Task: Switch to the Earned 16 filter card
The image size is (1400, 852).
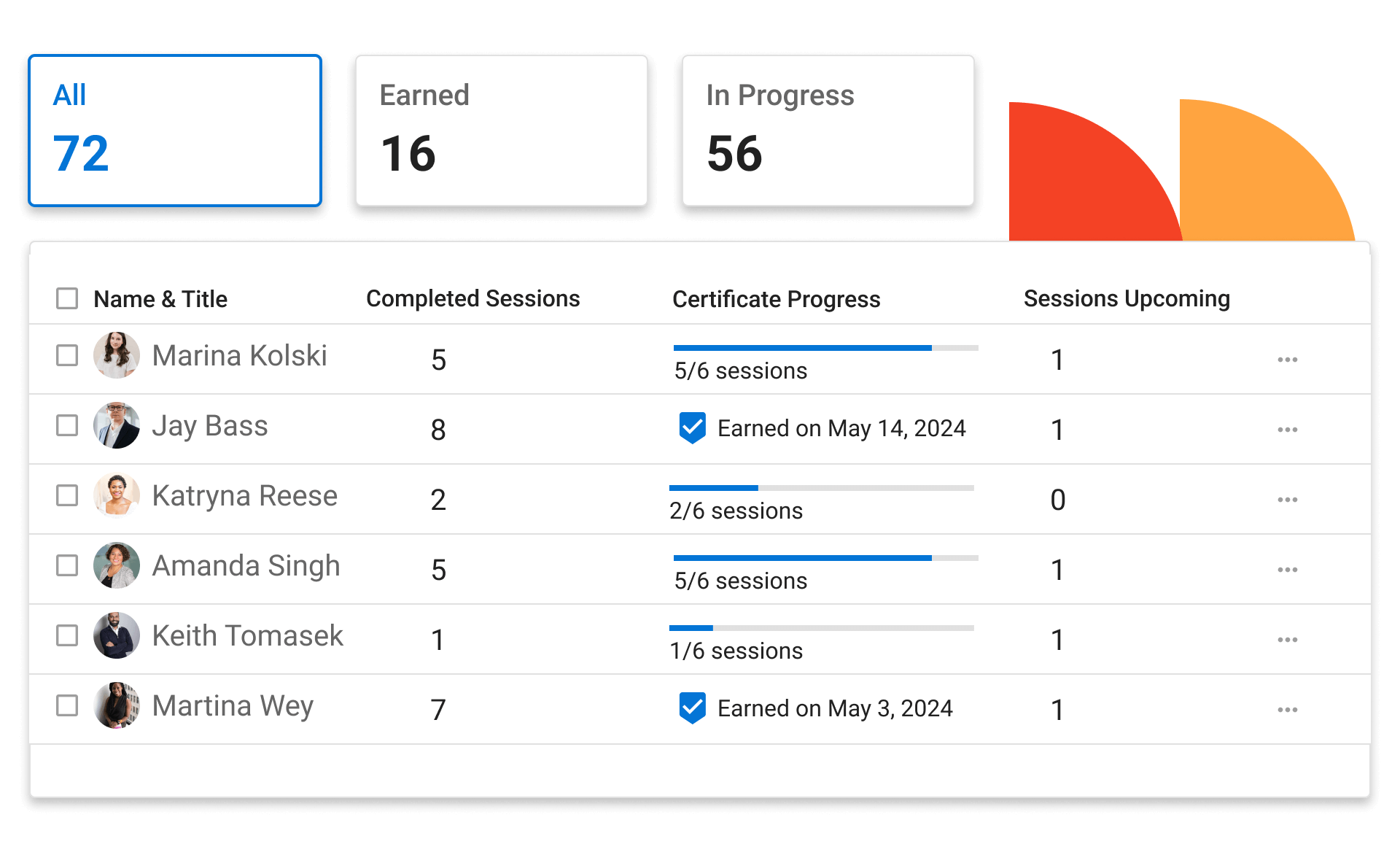Action: point(502,131)
